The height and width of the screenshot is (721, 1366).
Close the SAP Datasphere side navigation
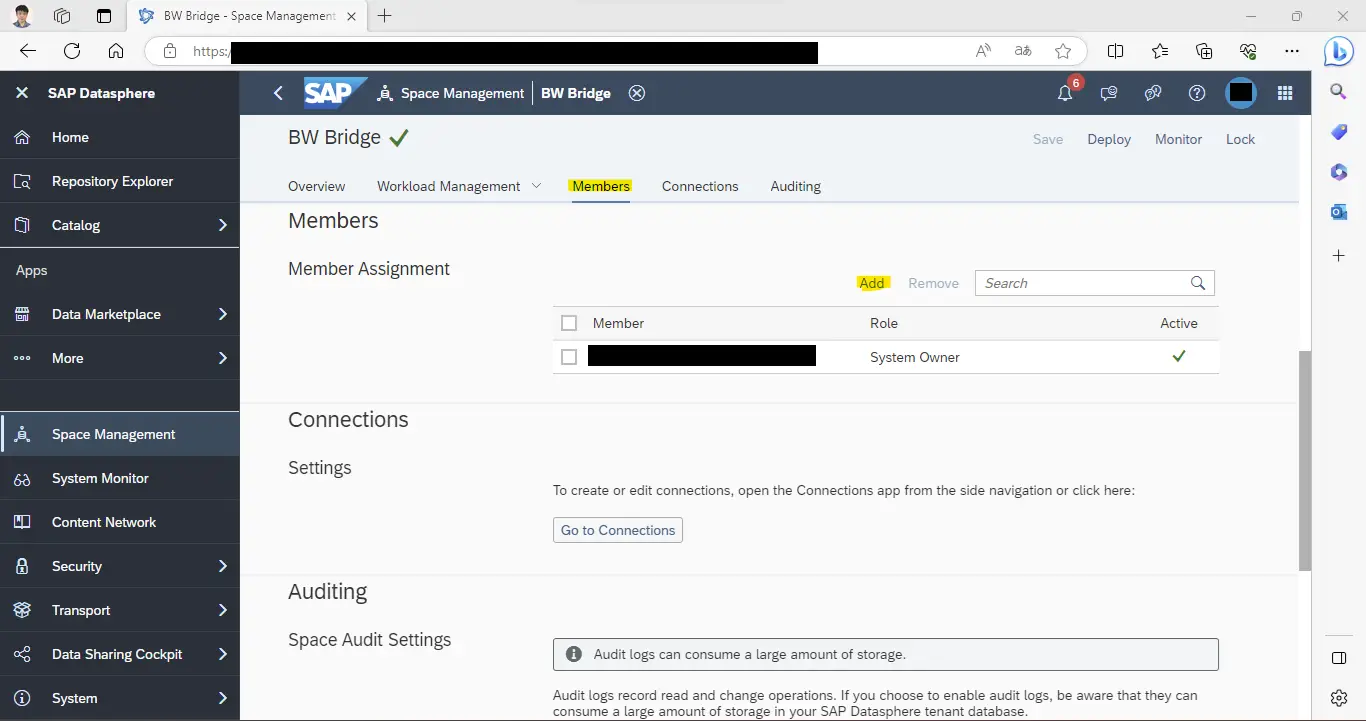[x=22, y=93]
